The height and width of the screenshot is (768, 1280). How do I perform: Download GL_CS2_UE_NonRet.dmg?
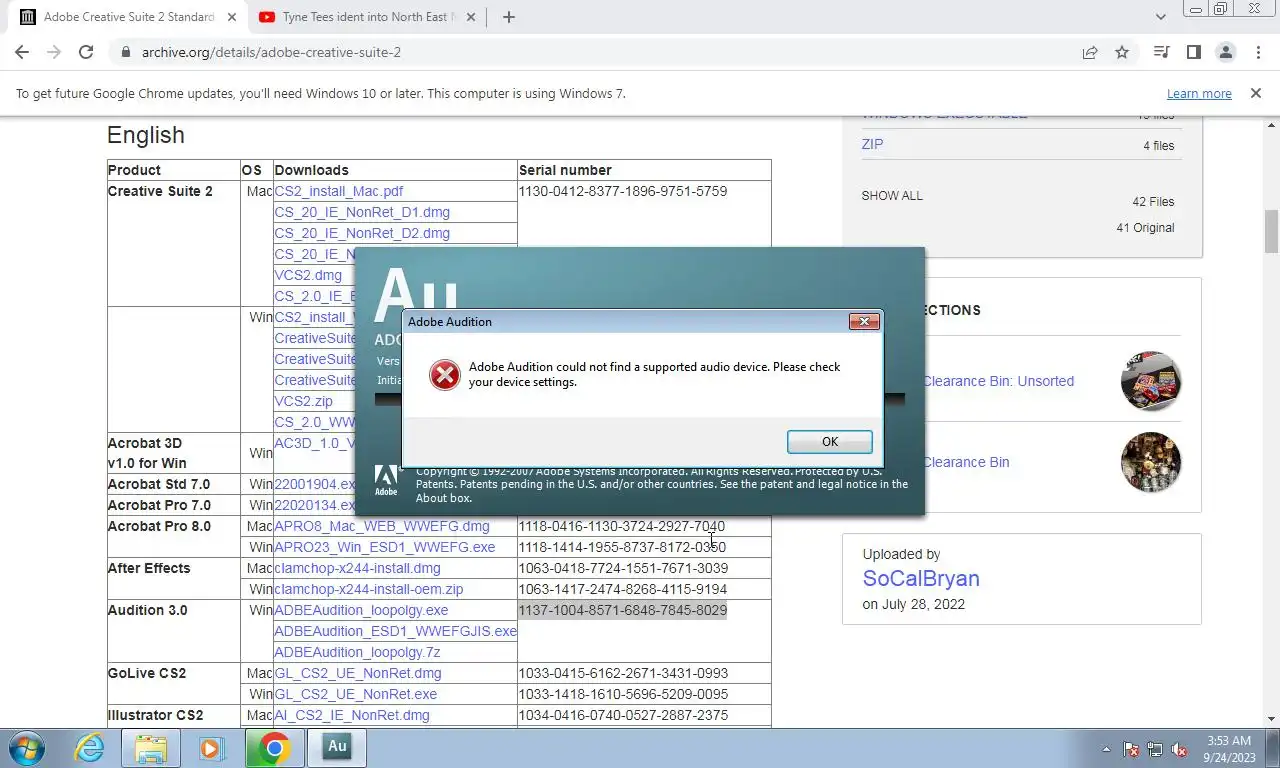click(x=357, y=673)
